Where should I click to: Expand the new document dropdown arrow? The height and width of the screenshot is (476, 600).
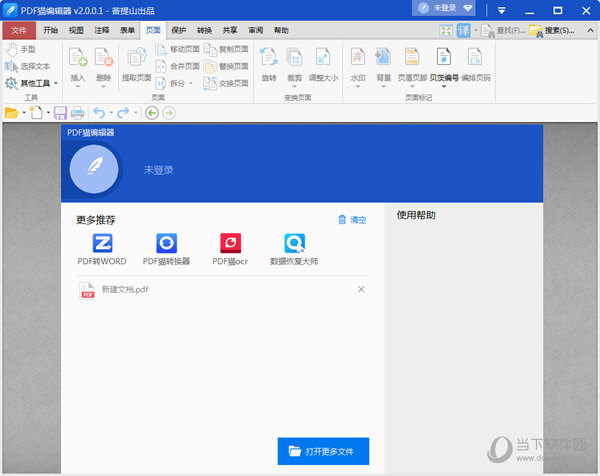point(48,113)
